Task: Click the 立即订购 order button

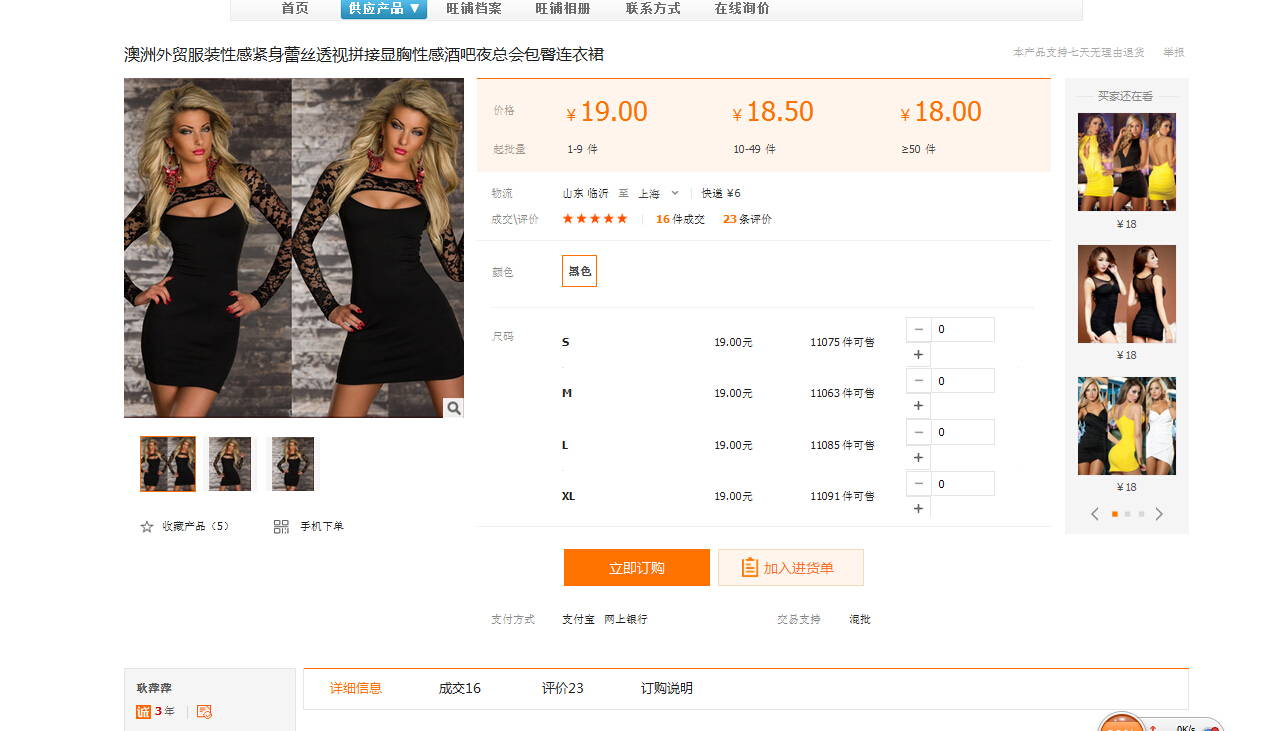Action: [x=637, y=568]
